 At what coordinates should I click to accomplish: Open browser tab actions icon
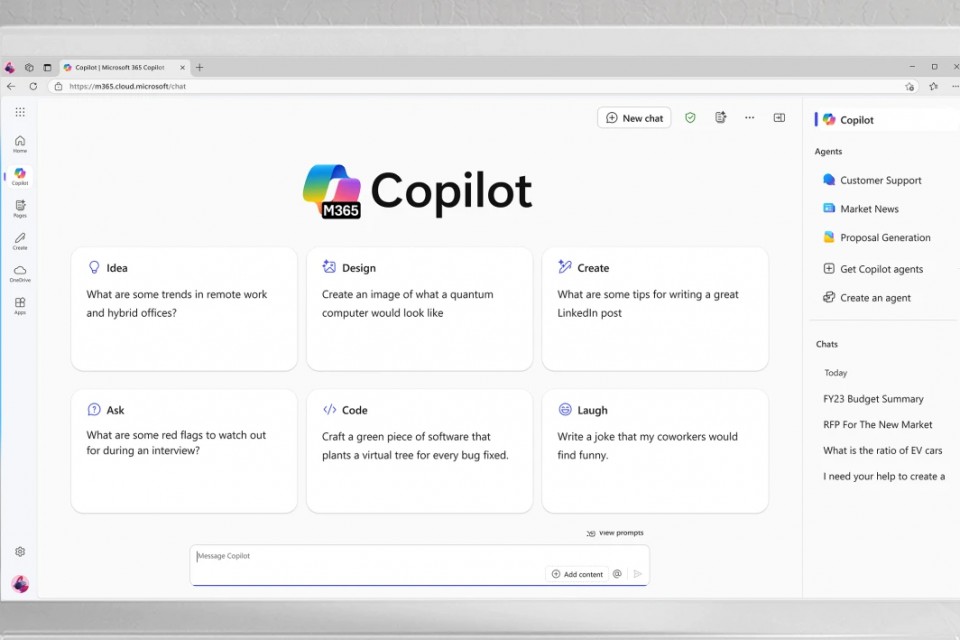(47, 67)
